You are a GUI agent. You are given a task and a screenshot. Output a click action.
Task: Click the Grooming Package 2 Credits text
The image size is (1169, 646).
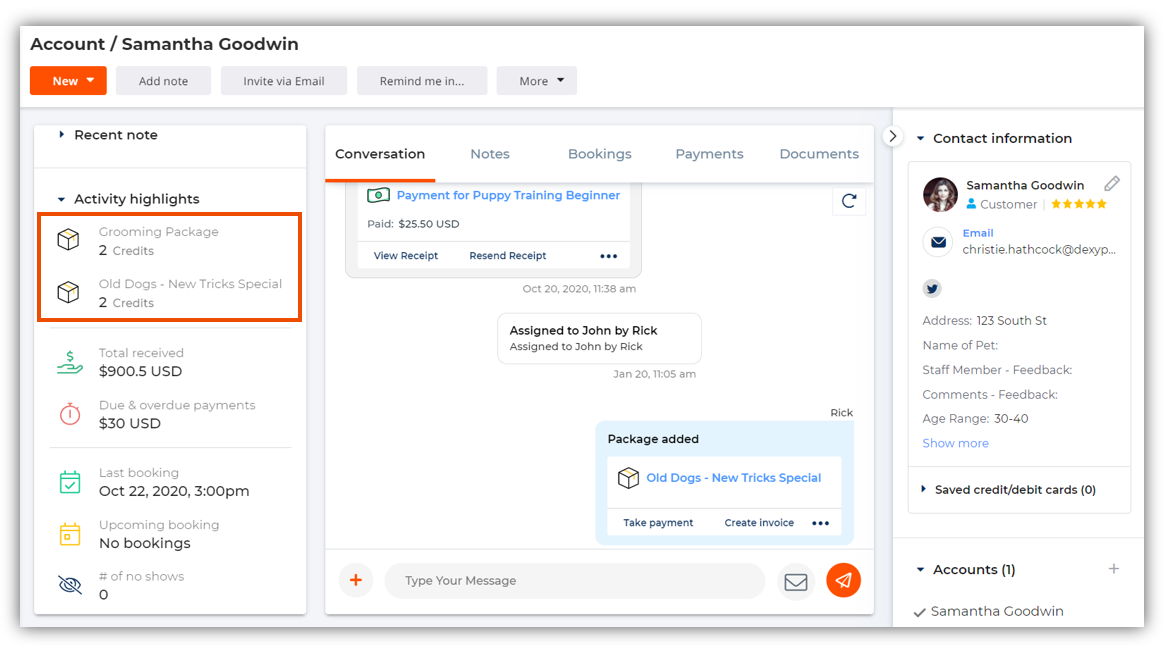tap(159, 241)
